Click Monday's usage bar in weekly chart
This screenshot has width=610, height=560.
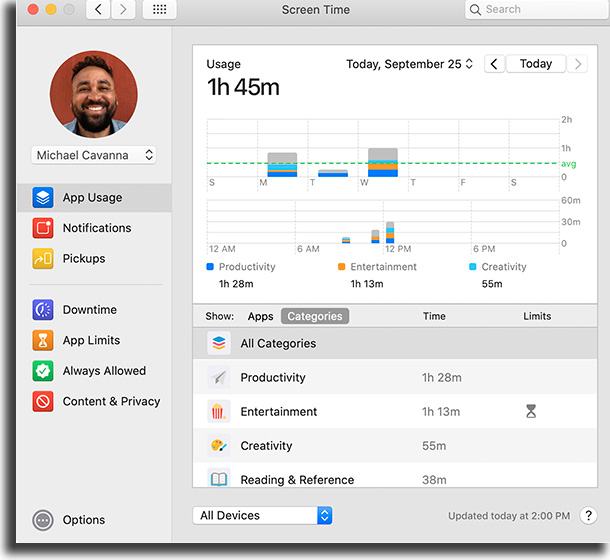coord(282,165)
